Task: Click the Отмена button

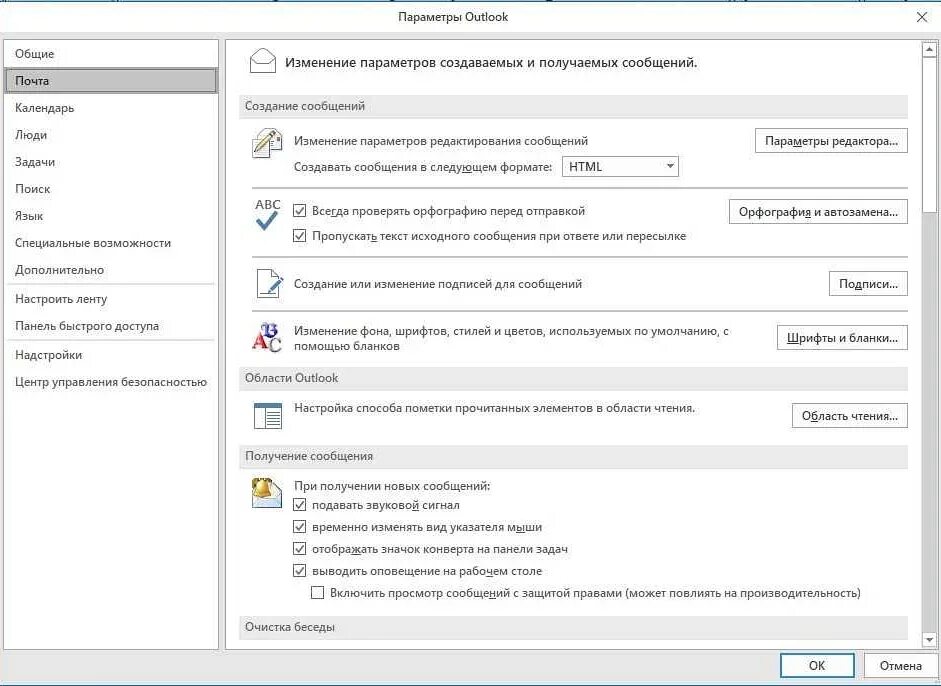Action: 900,666
